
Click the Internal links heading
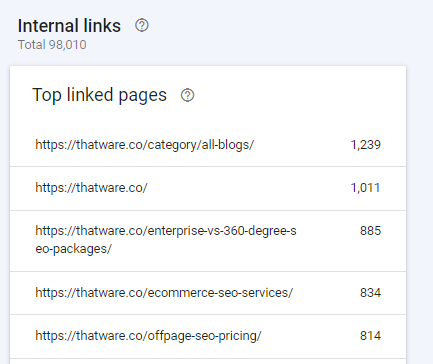[x=69, y=26]
